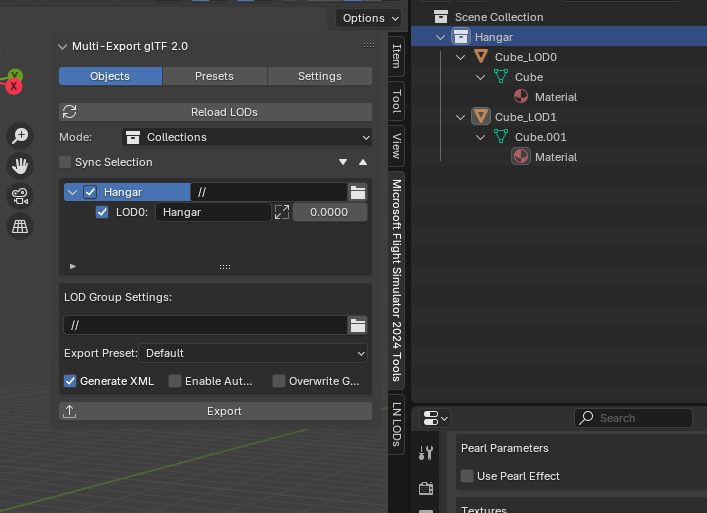Click the zoom view magnifier icon
Screen dimensions: 707x513
click(x=20, y=136)
